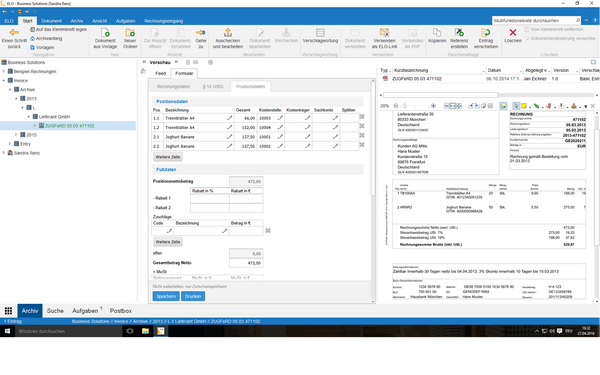Switch to the § 14 UStG form tab
Screen dimensions: 600x375
tap(213, 86)
